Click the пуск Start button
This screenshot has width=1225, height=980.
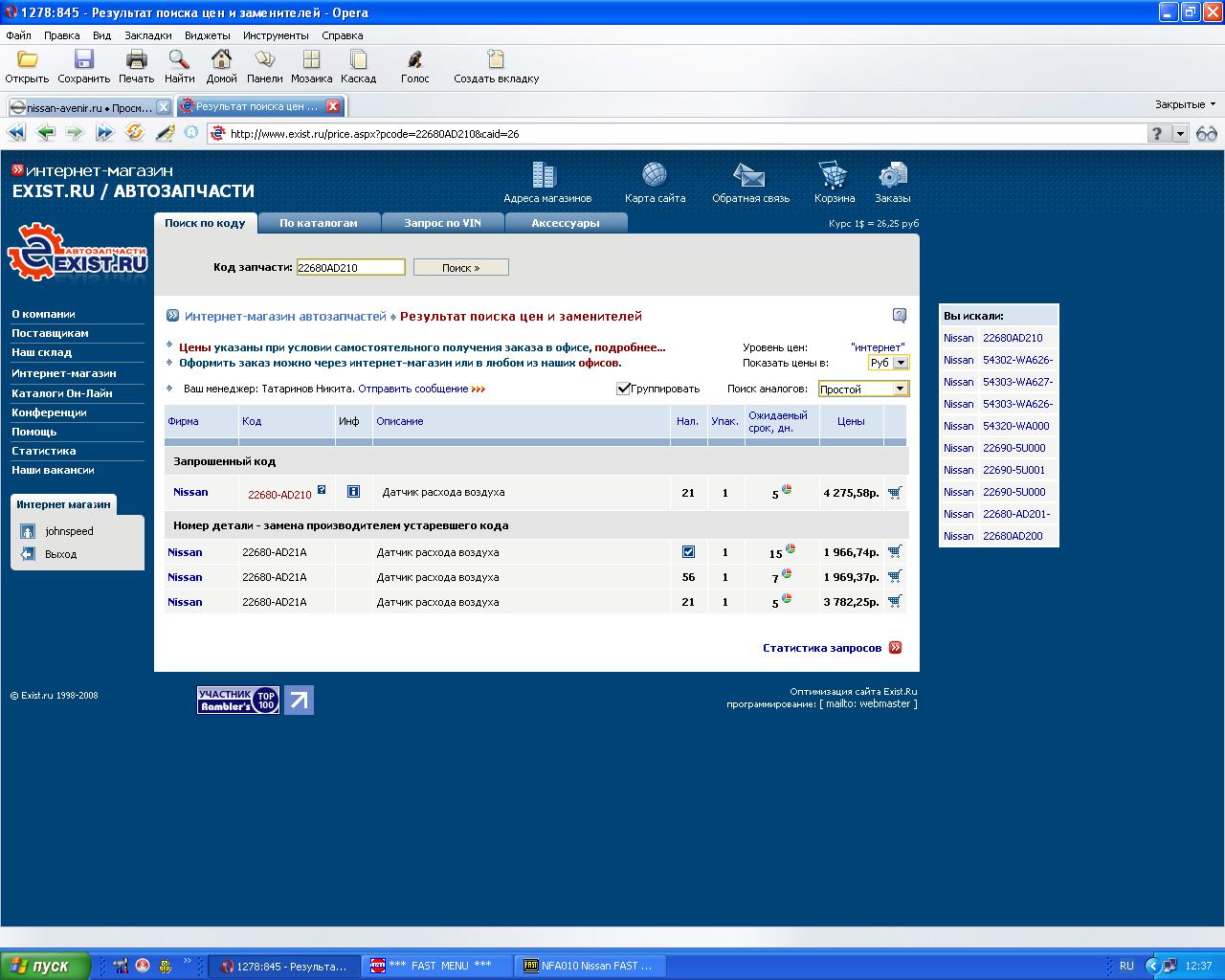[x=45, y=966]
